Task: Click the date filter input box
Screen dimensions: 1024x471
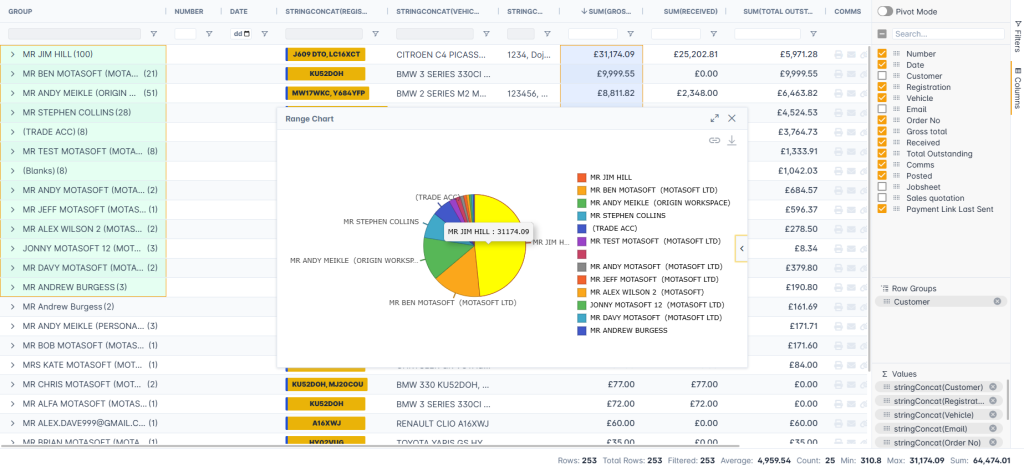Action: [241, 34]
